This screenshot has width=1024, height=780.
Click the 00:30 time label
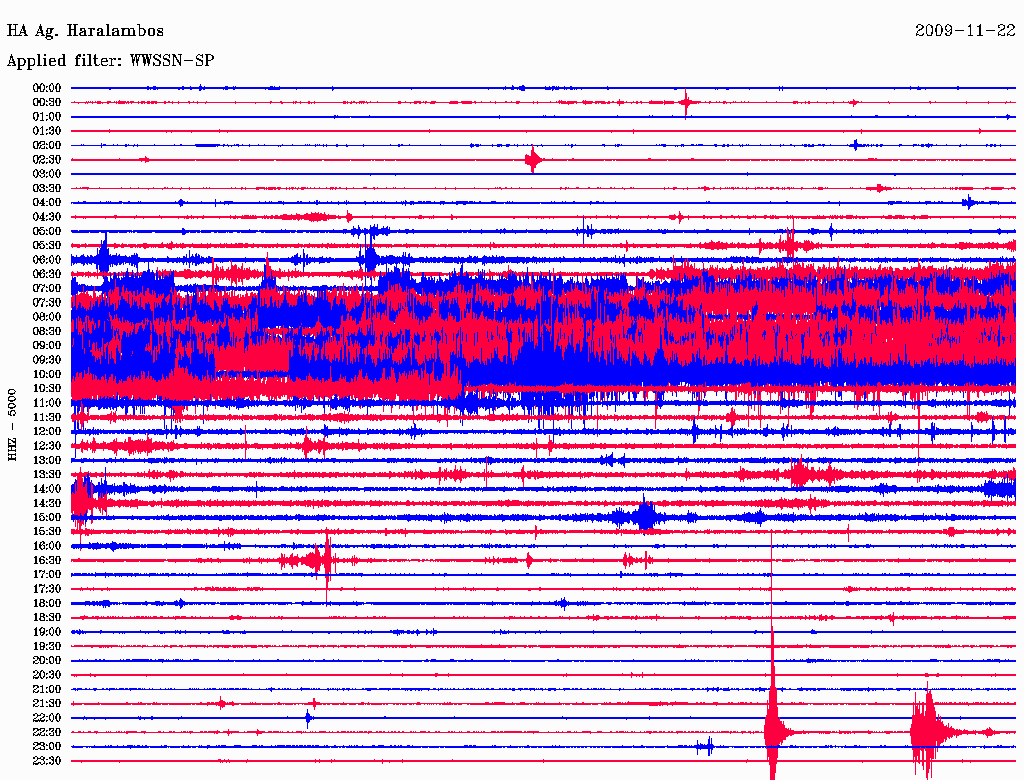[47, 103]
